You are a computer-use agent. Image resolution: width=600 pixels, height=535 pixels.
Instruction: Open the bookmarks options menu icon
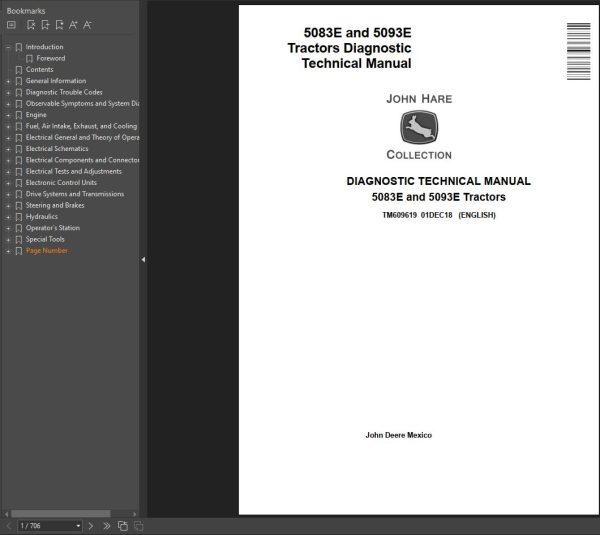pos(11,25)
